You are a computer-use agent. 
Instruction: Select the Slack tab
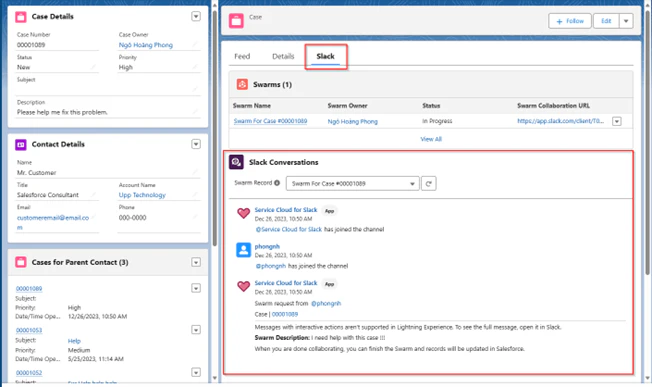tap(325, 56)
